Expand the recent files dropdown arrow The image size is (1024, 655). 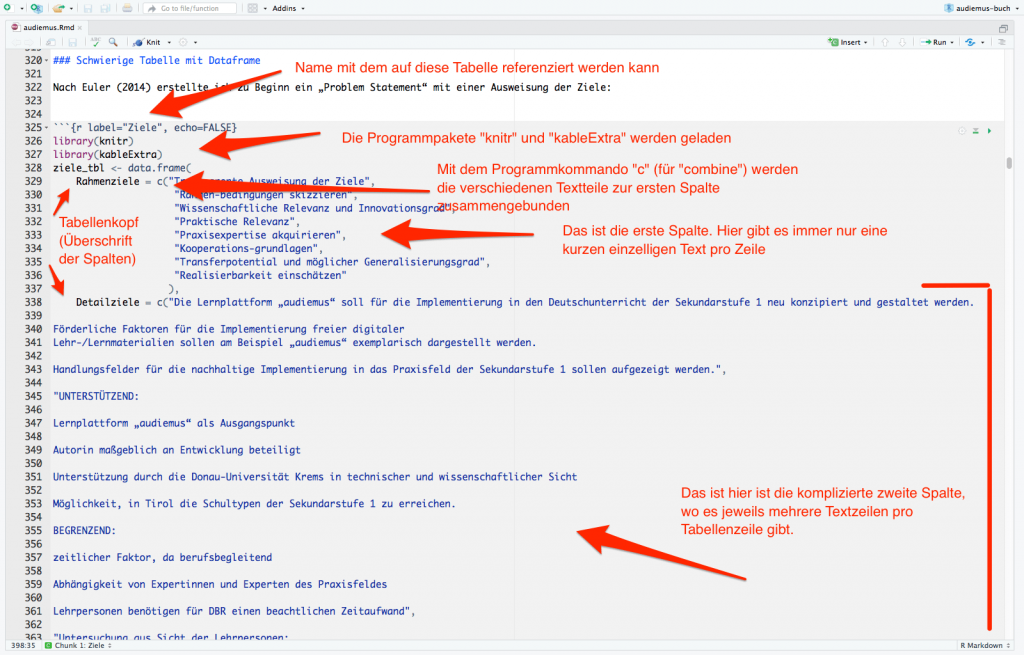71,8
